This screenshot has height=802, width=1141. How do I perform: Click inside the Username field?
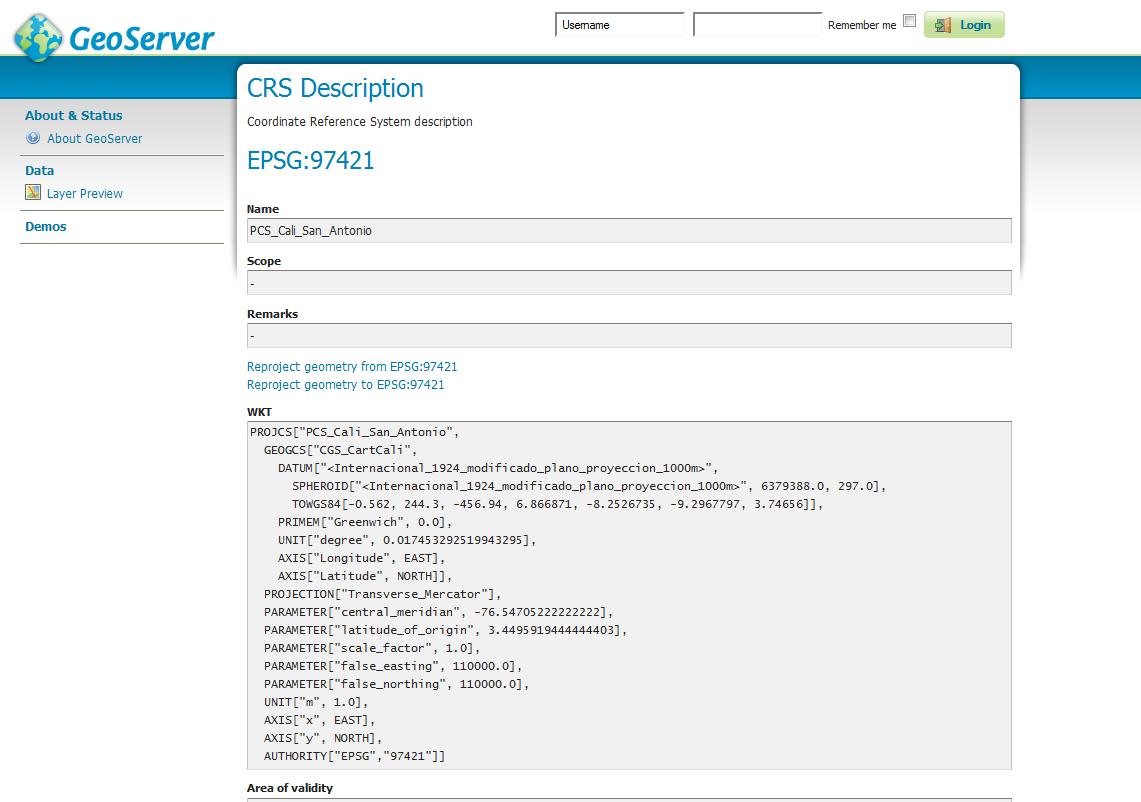620,23
